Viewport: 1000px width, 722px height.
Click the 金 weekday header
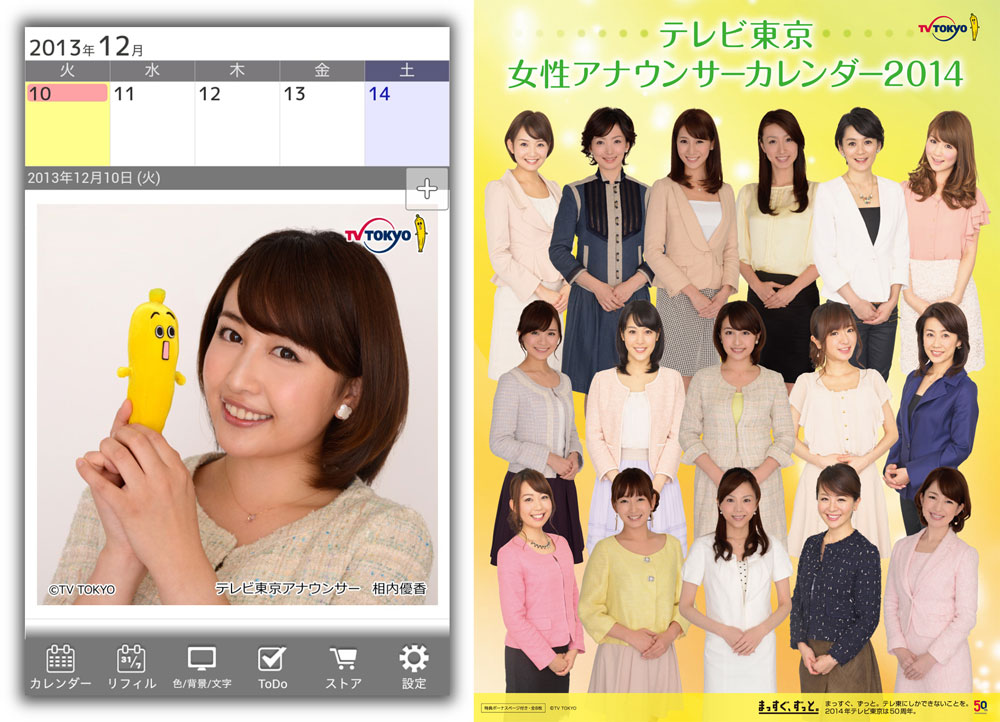[x=321, y=71]
